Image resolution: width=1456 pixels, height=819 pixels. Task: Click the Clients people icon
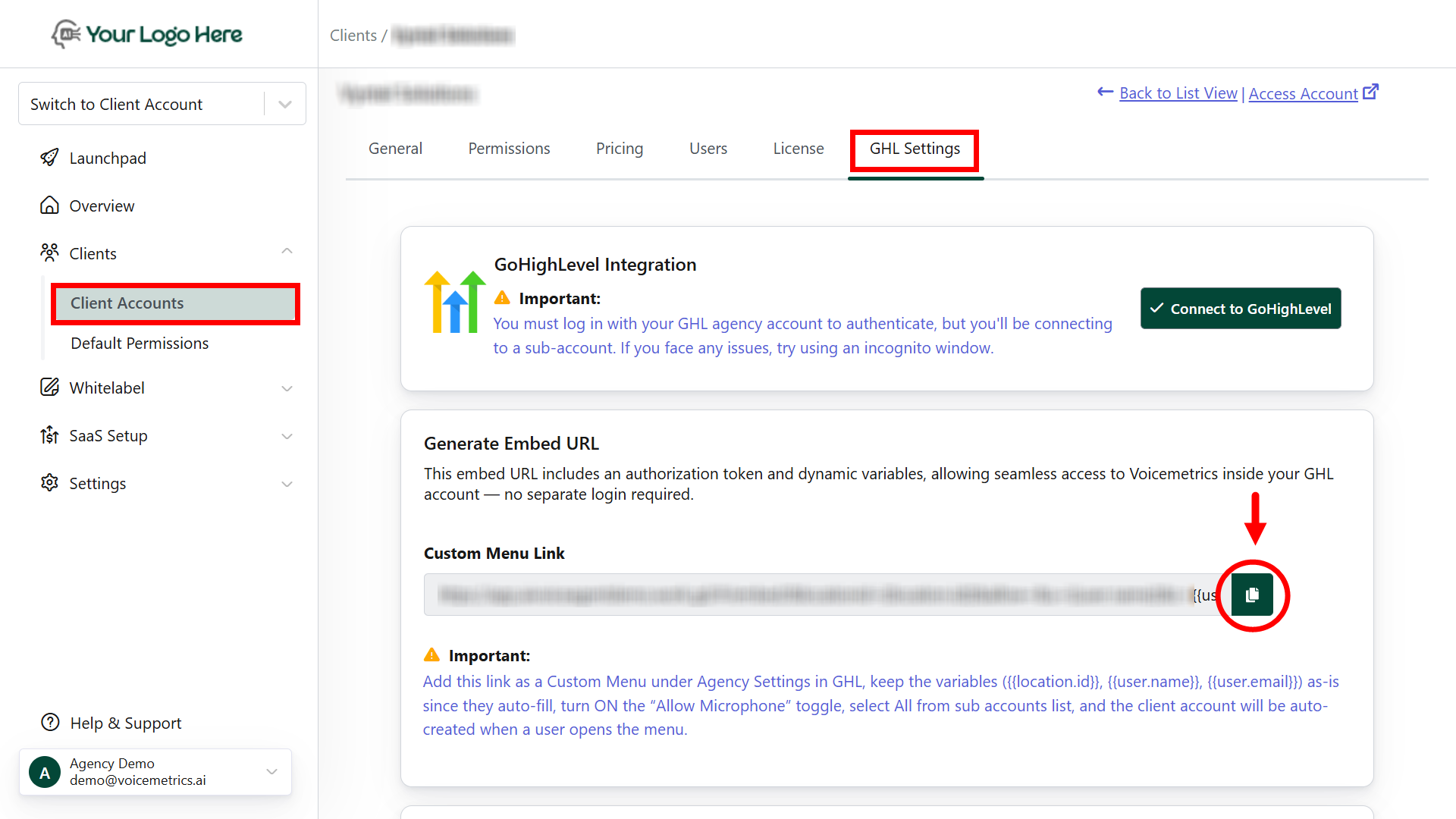pos(49,253)
